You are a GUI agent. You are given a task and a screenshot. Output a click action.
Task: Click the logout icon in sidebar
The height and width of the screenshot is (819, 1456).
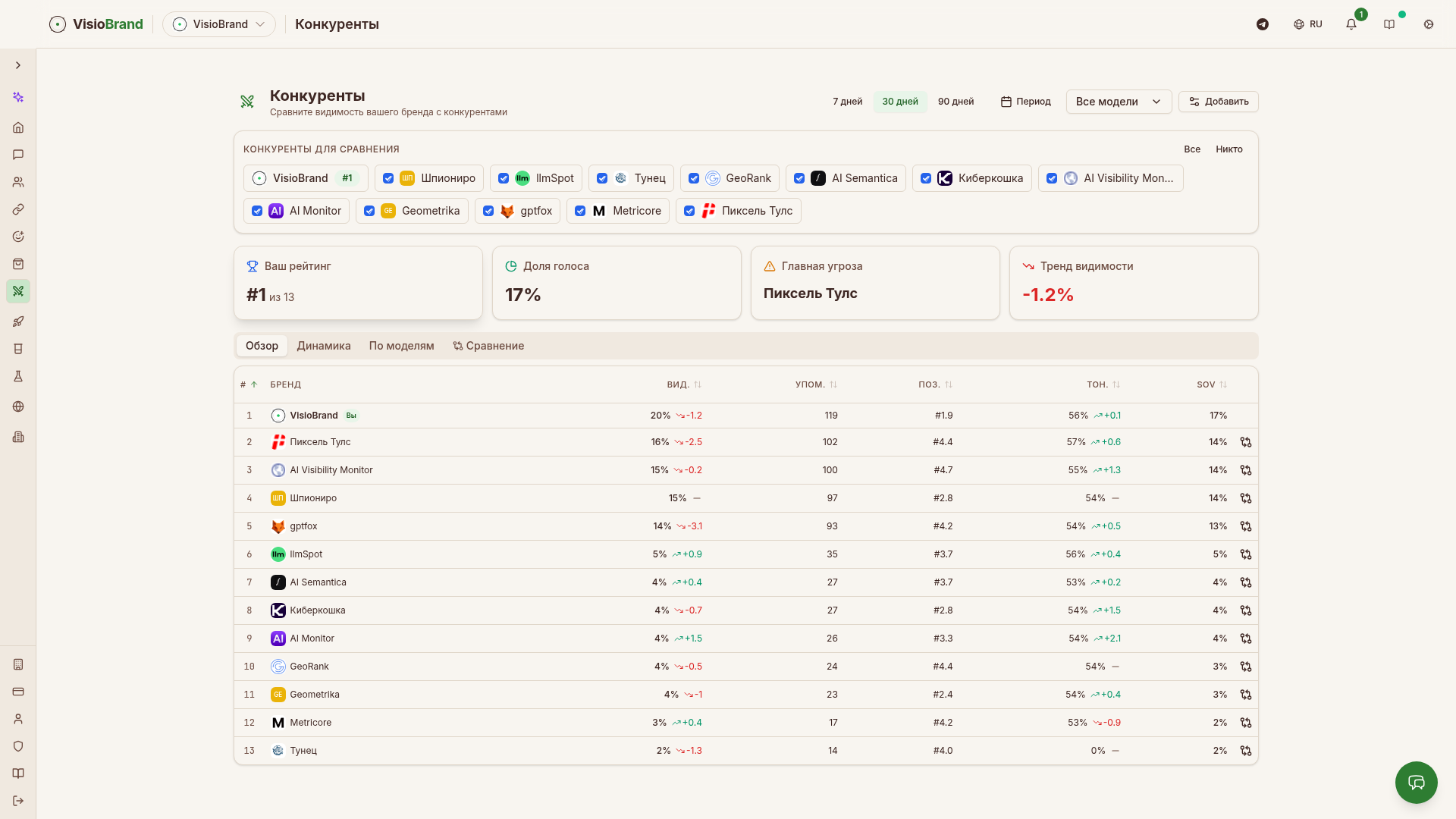point(18,801)
